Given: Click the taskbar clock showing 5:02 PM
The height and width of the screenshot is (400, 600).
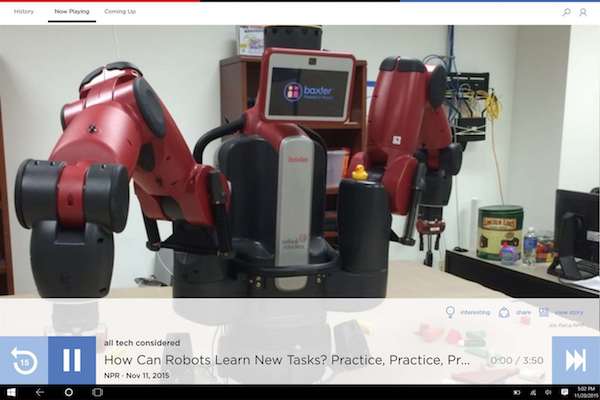Looking at the screenshot, I should 586,392.
